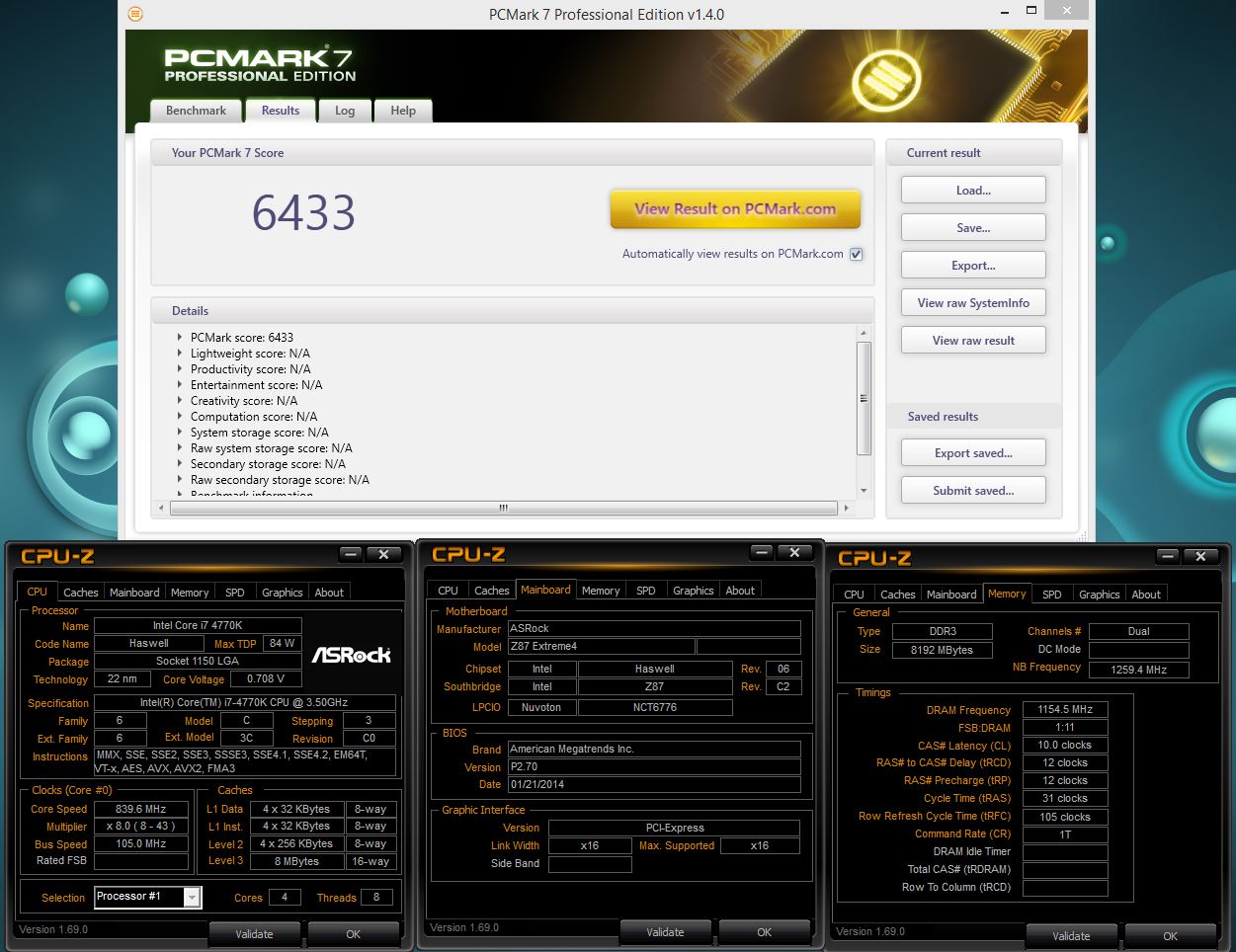Expand the PCMark score: 6433 details row
Viewport: 1236px width, 952px height.
point(179,338)
